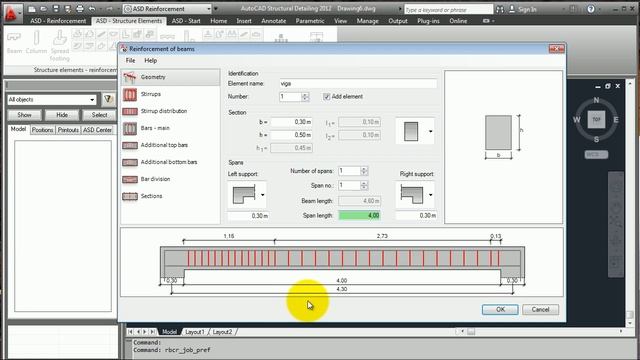This screenshot has width=640, height=360.
Task: Click the E compass direction on ViewCube
Action: [616, 120]
